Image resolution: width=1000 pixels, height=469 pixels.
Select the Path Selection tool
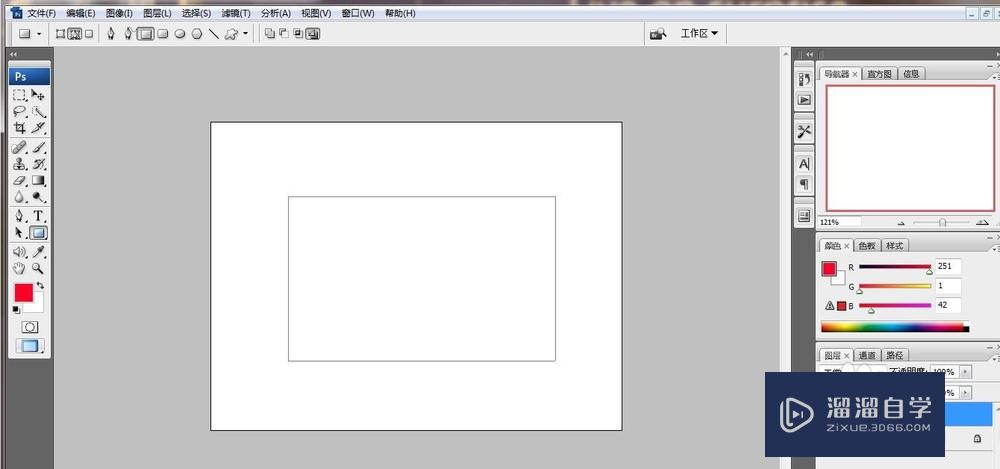pos(20,233)
